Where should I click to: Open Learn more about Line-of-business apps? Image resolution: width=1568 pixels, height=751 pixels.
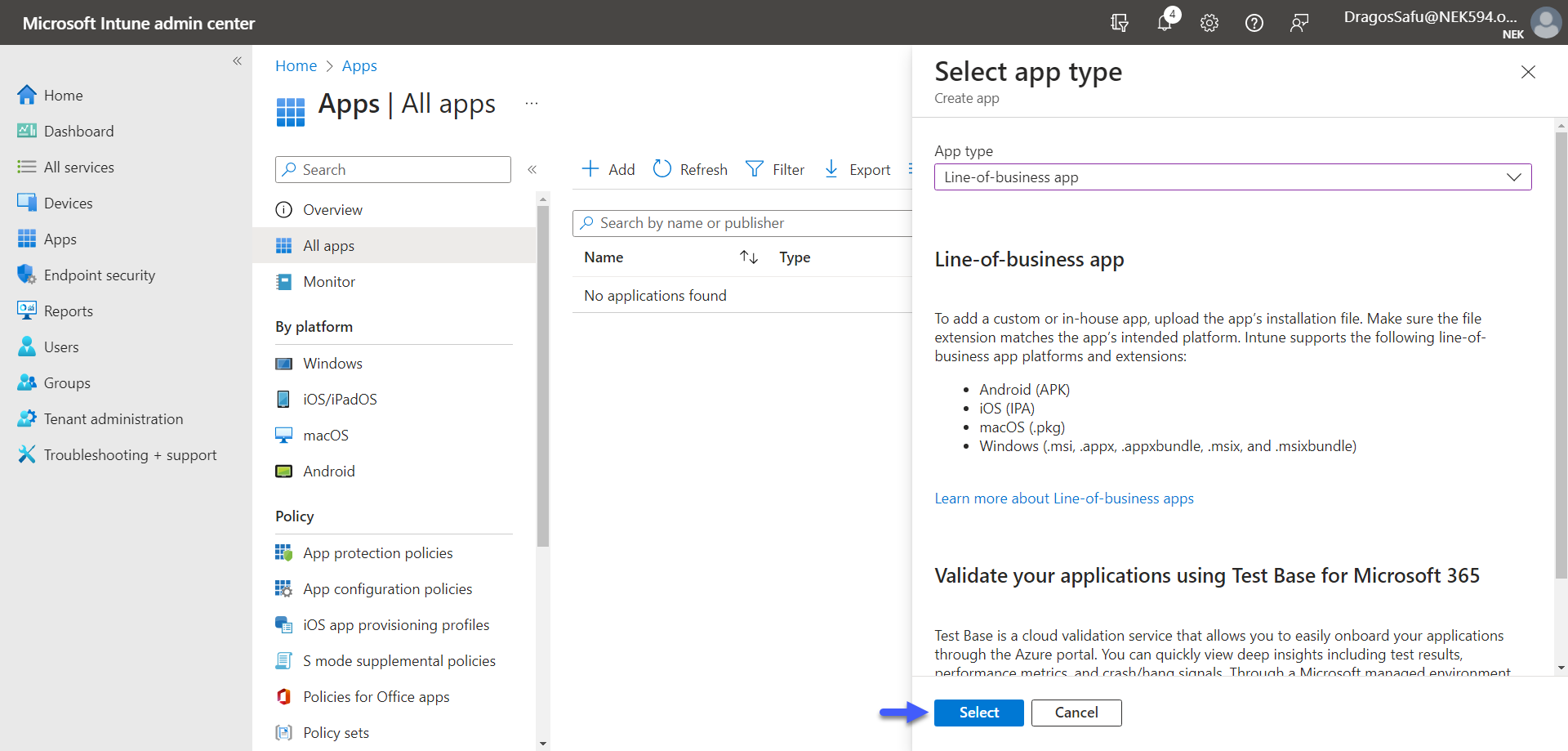coord(1063,498)
